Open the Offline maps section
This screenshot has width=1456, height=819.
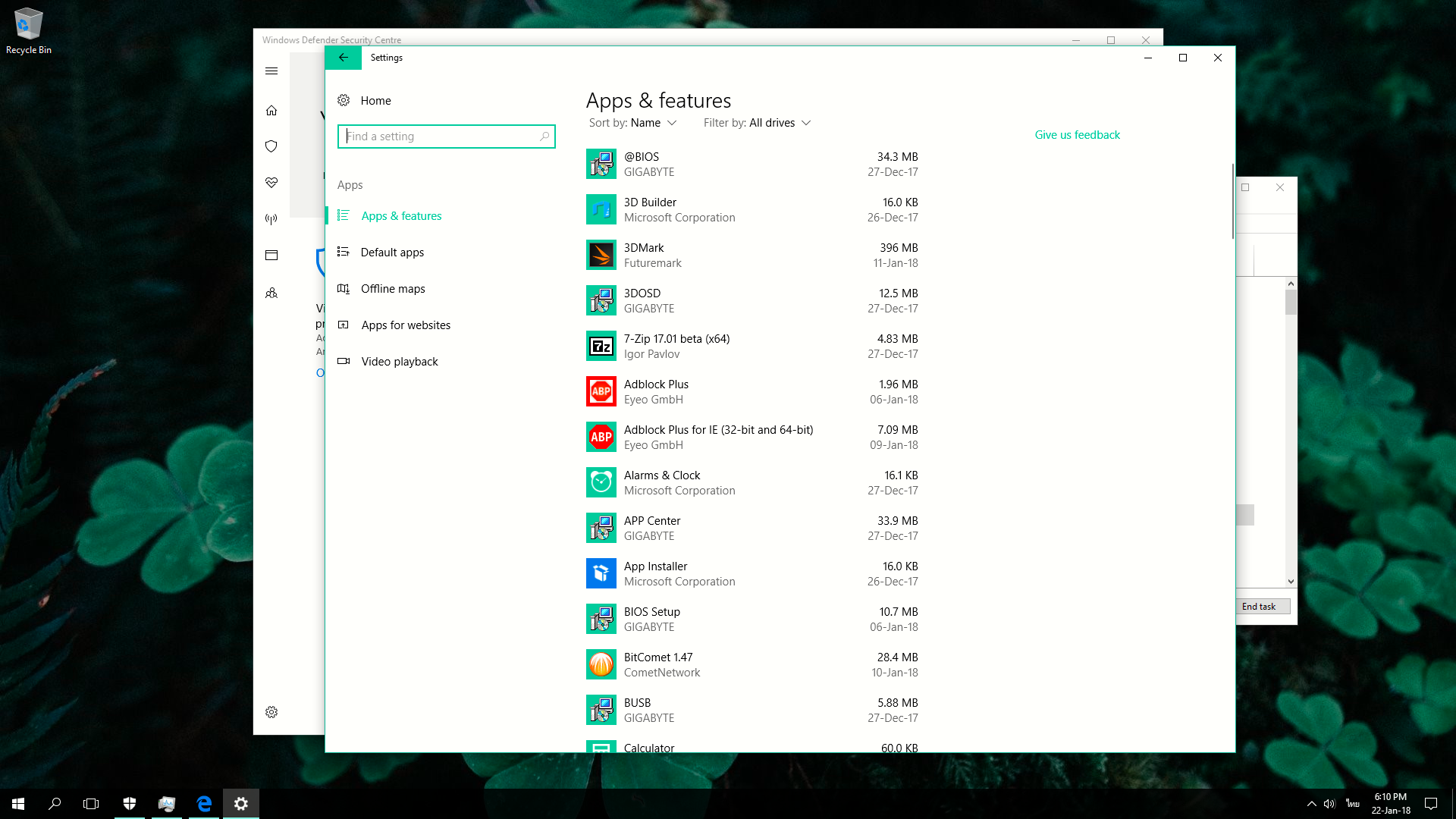(x=393, y=289)
